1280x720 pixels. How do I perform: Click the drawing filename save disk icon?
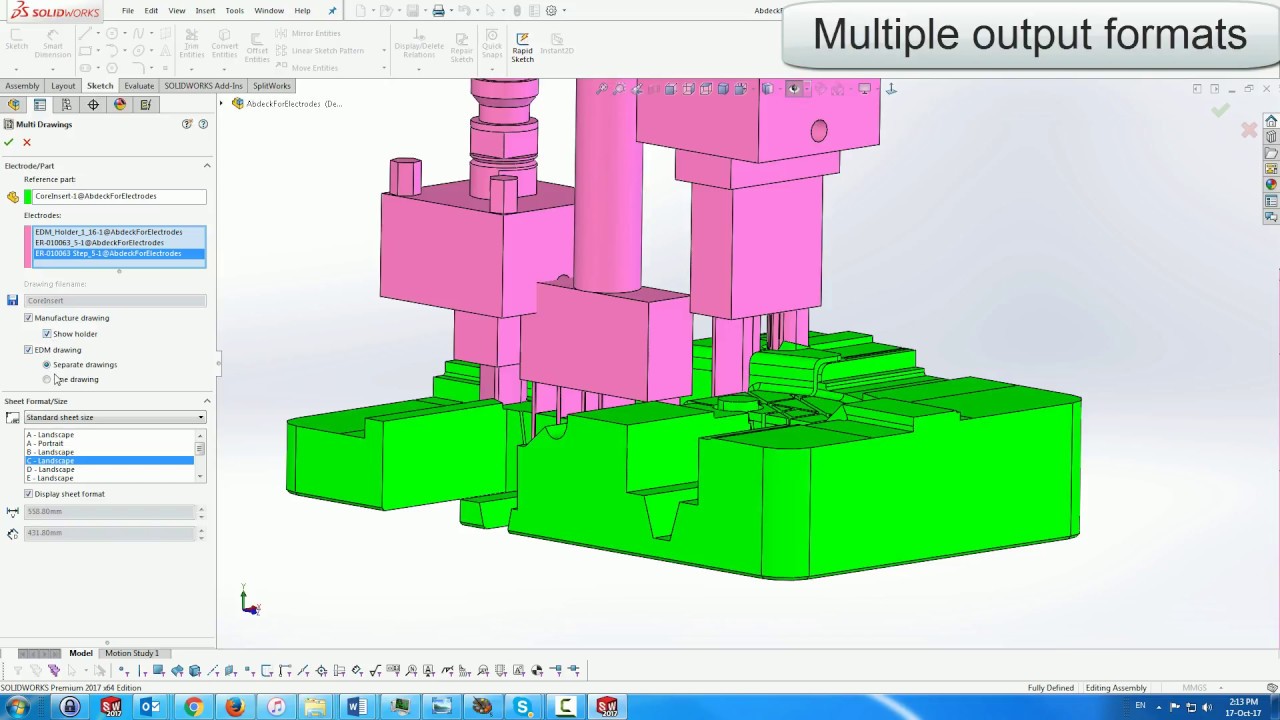tap(12, 300)
